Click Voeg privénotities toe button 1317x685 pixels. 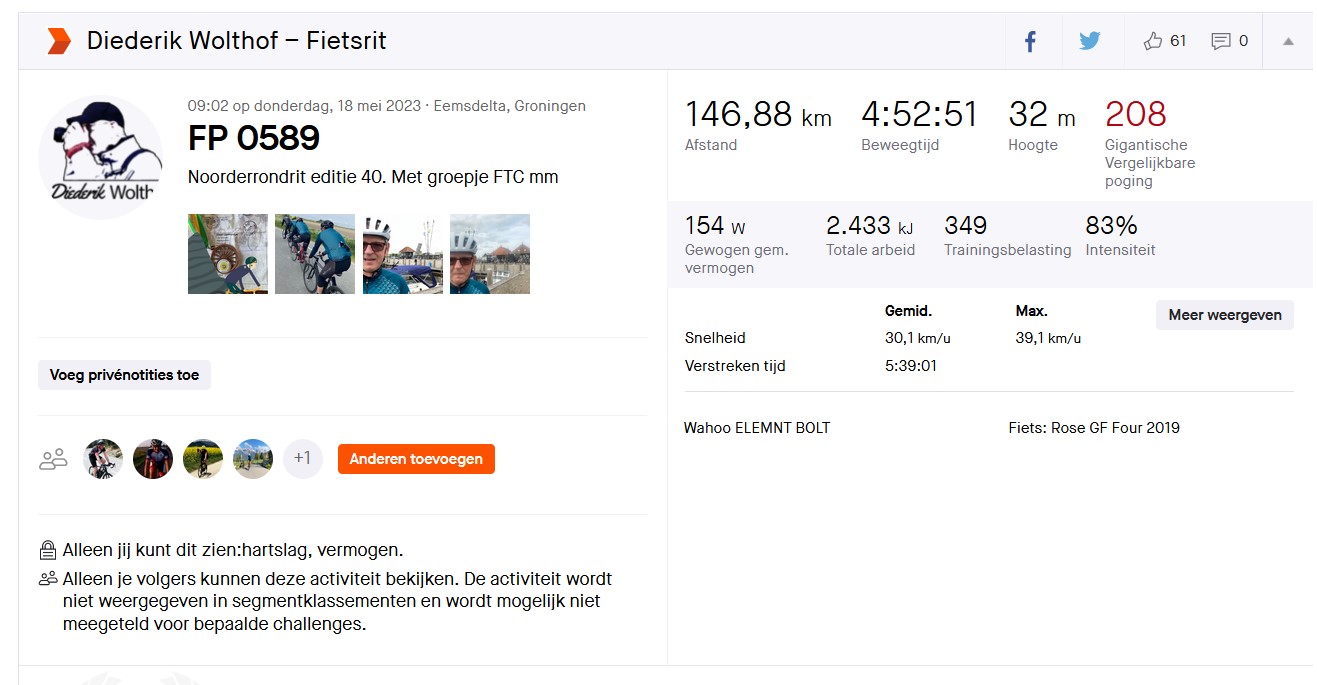pyautogui.click(x=124, y=375)
